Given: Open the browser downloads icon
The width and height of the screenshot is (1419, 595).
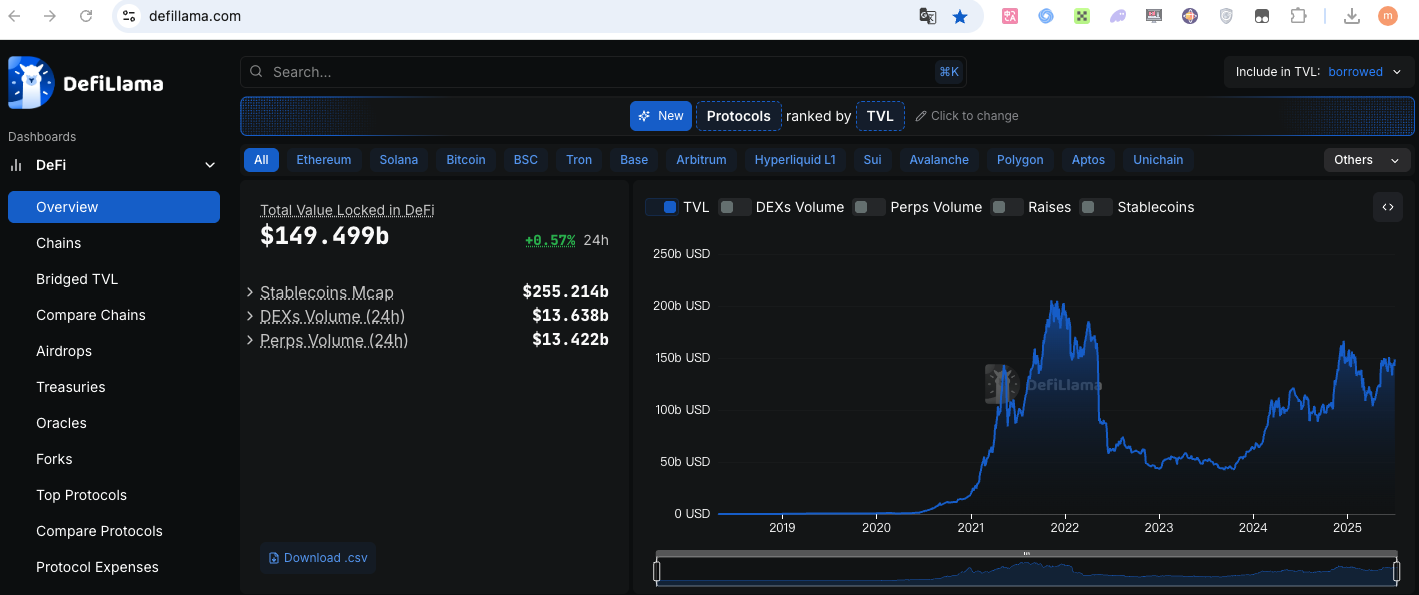Looking at the screenshot, I should click(x=1352, y=16).
